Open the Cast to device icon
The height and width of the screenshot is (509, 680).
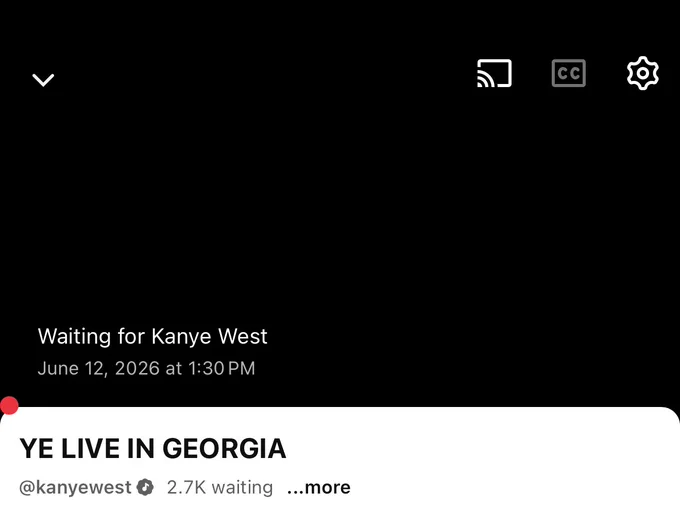point(494,73)
